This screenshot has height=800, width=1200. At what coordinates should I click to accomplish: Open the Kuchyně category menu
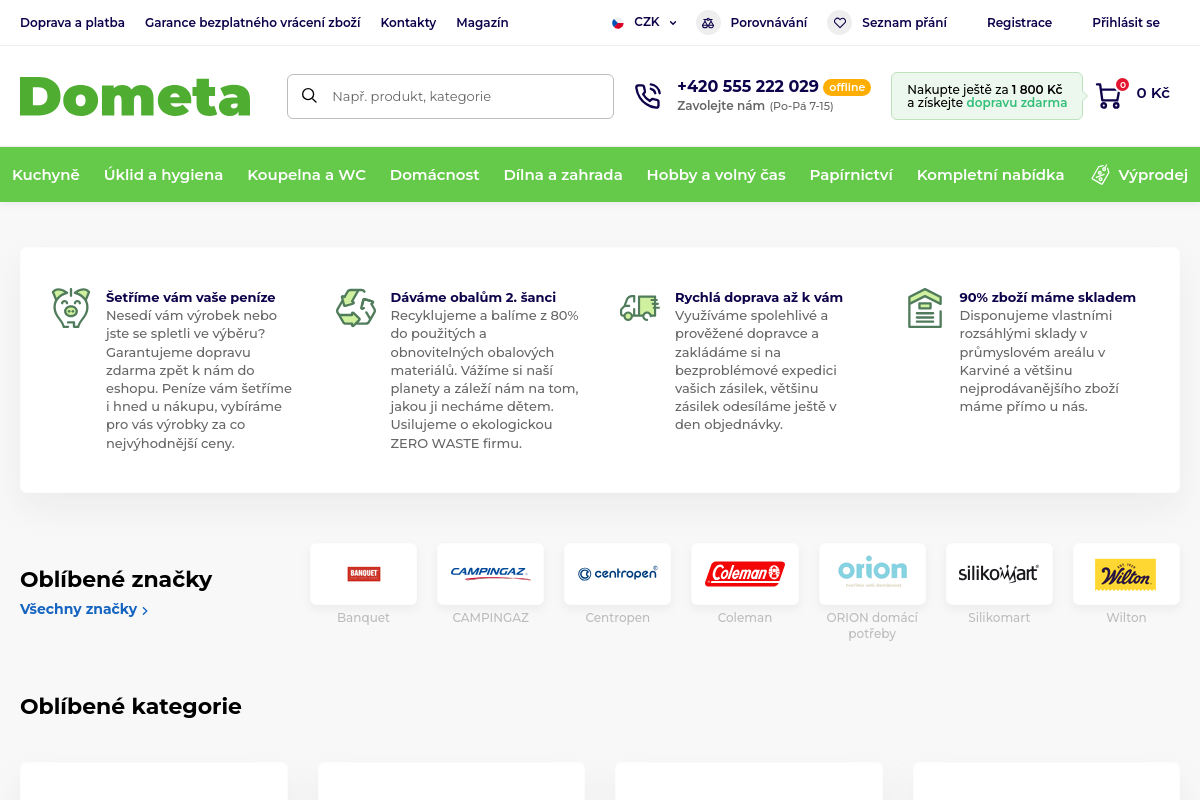click(x=46, y=174)
